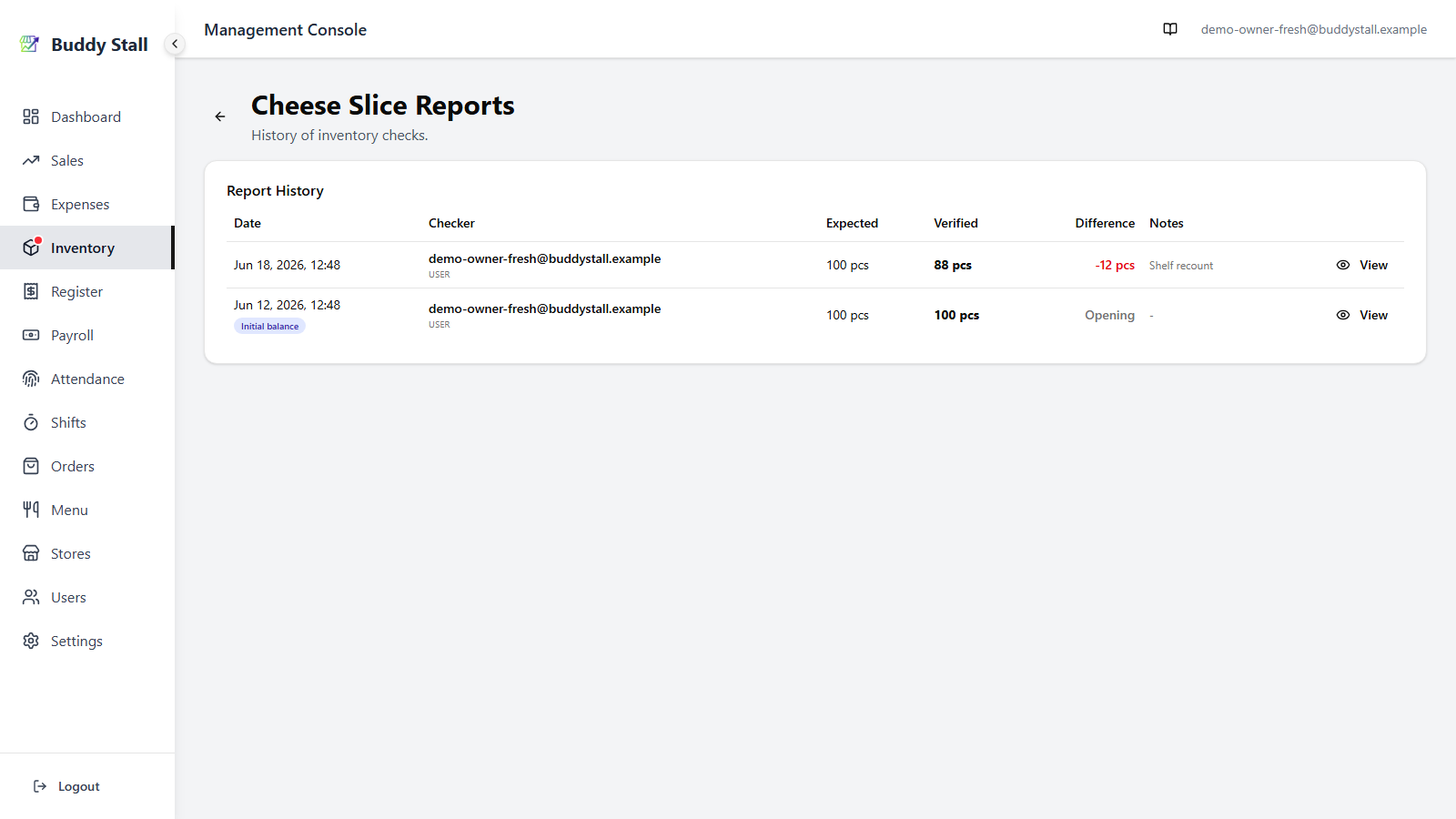This screenshot has width=1456, height=819.
Task: Click the Payroll banknote icon
Action: 31,335
